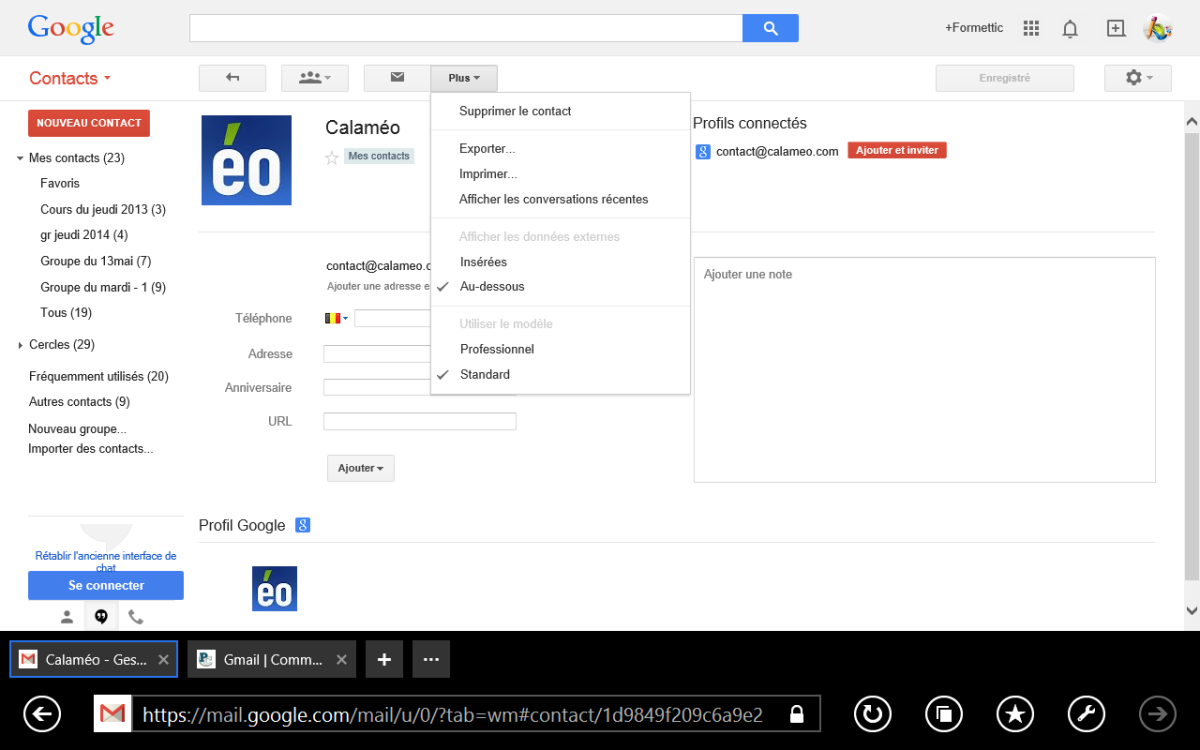Open the notifications bell
Viewport: 1200px width, 750px height.
[1070, 28]
